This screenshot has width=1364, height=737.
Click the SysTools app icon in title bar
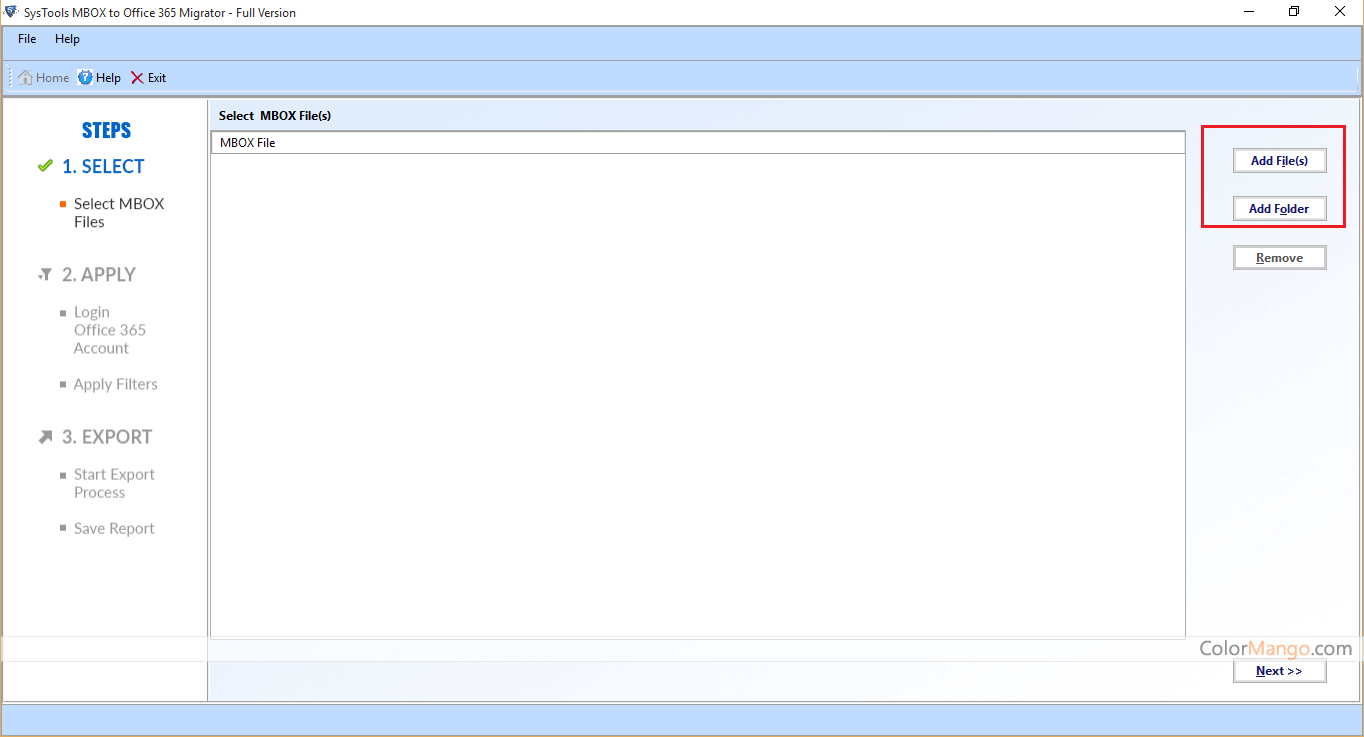(11, 12)
